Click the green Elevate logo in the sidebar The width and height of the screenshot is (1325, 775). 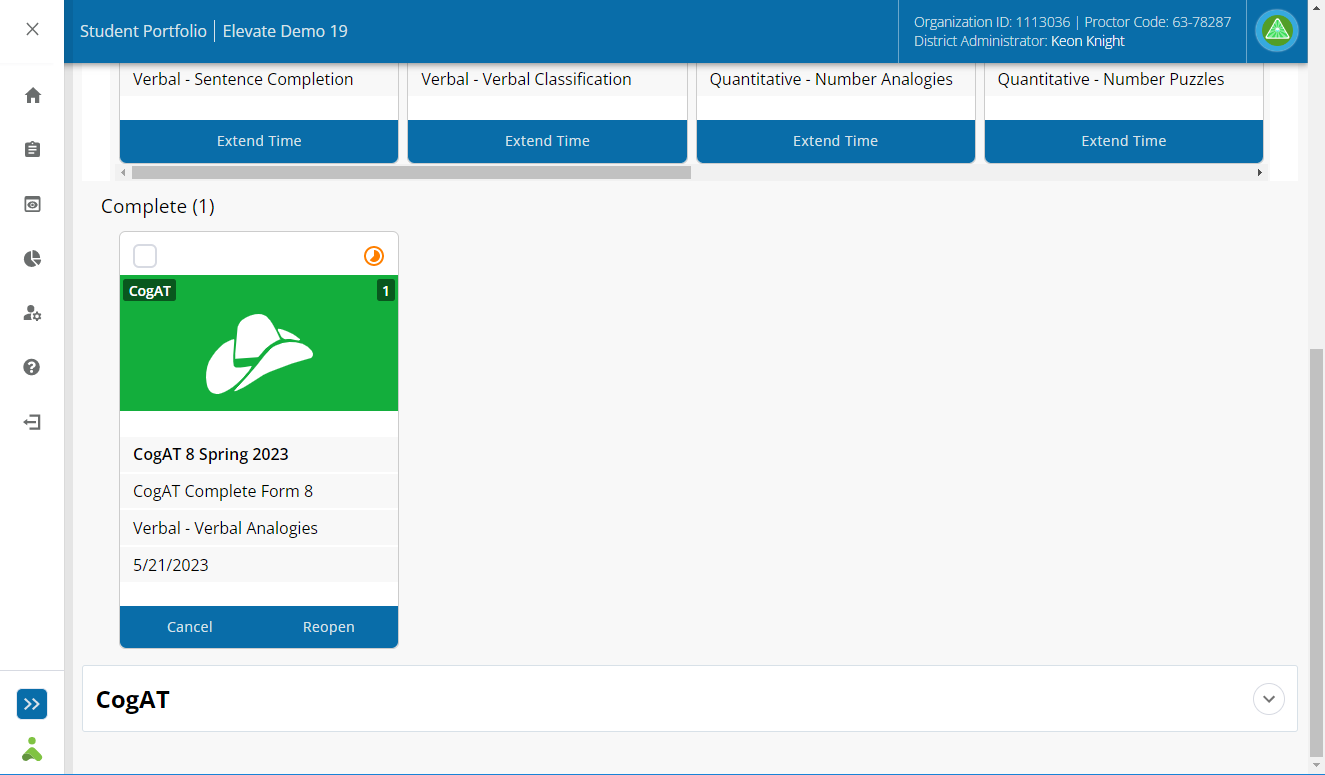pyautogui.click(x=32, y=749)
